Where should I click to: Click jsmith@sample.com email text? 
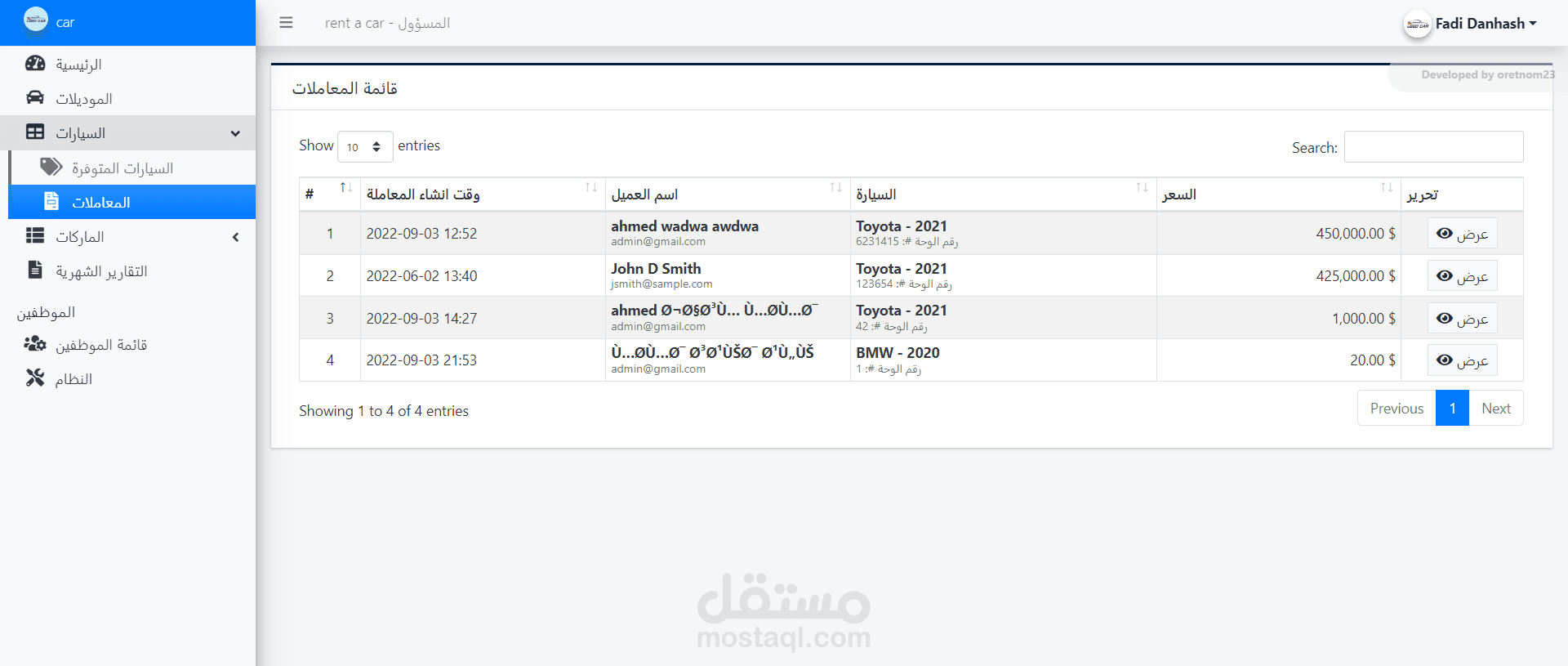click(661, 284)
